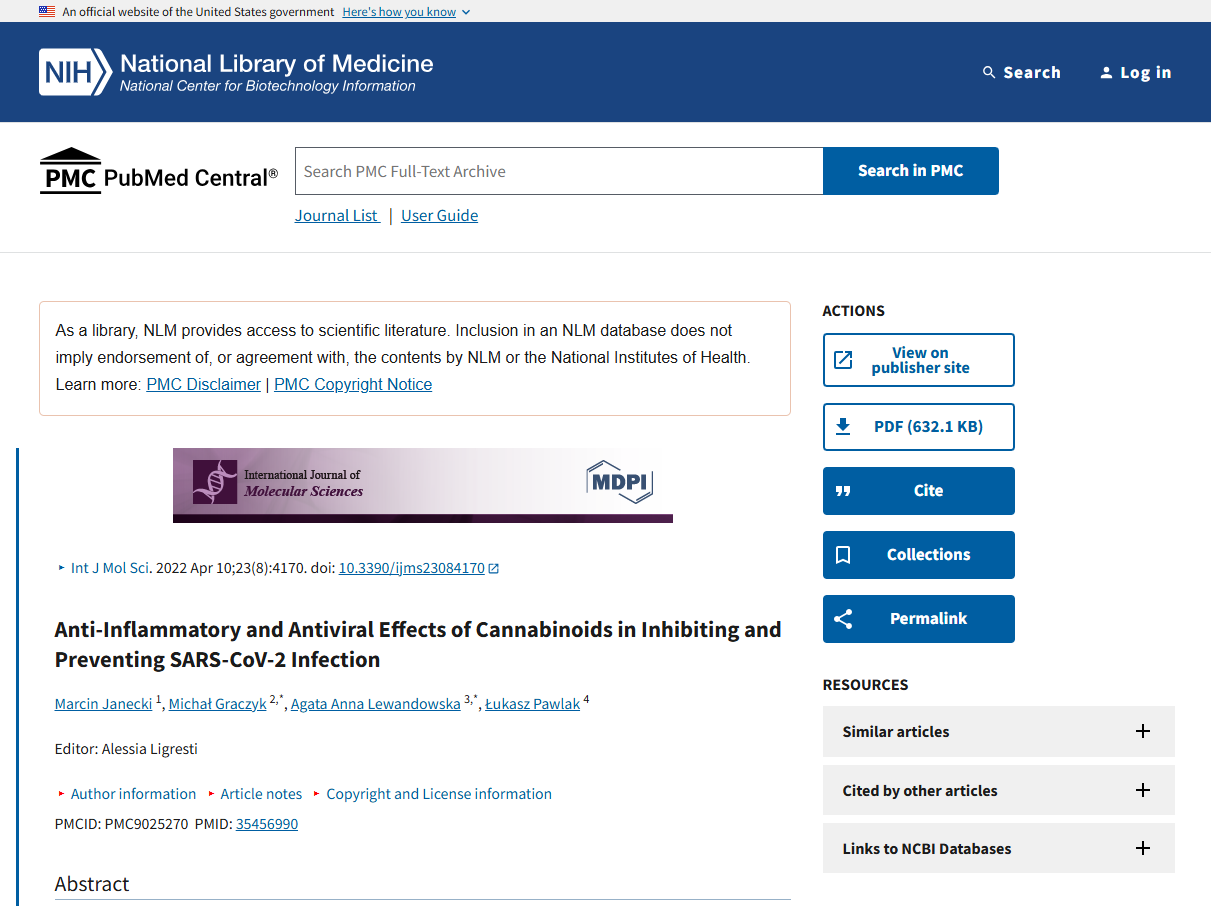Image resolution: width=1211 pixels, height=906 pixels.
Task: Focus the Search PMC Full-Text Archive field
Action: pos(559,171)
